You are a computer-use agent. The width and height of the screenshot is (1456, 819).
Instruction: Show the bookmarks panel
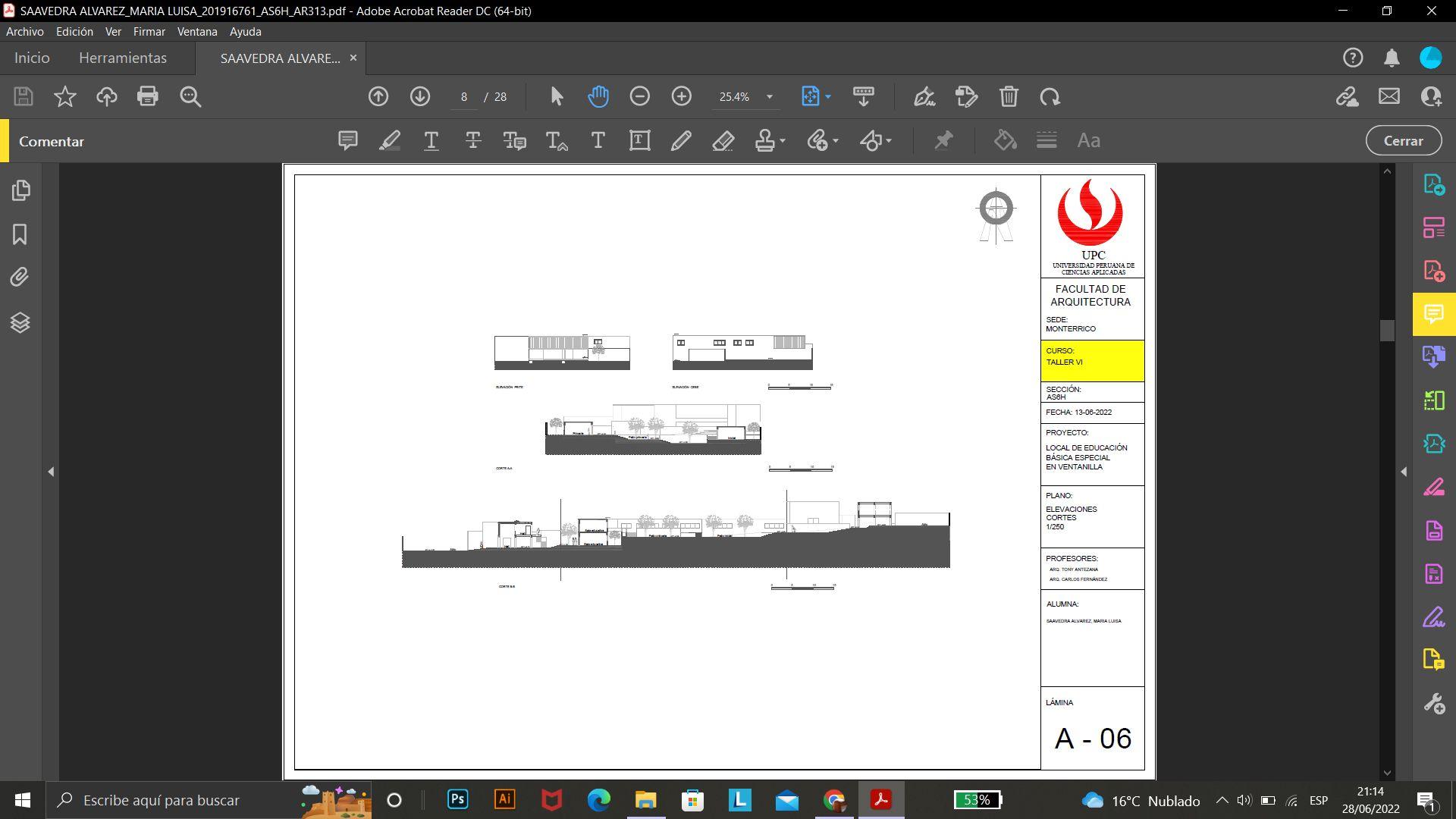tap(20, 234)
